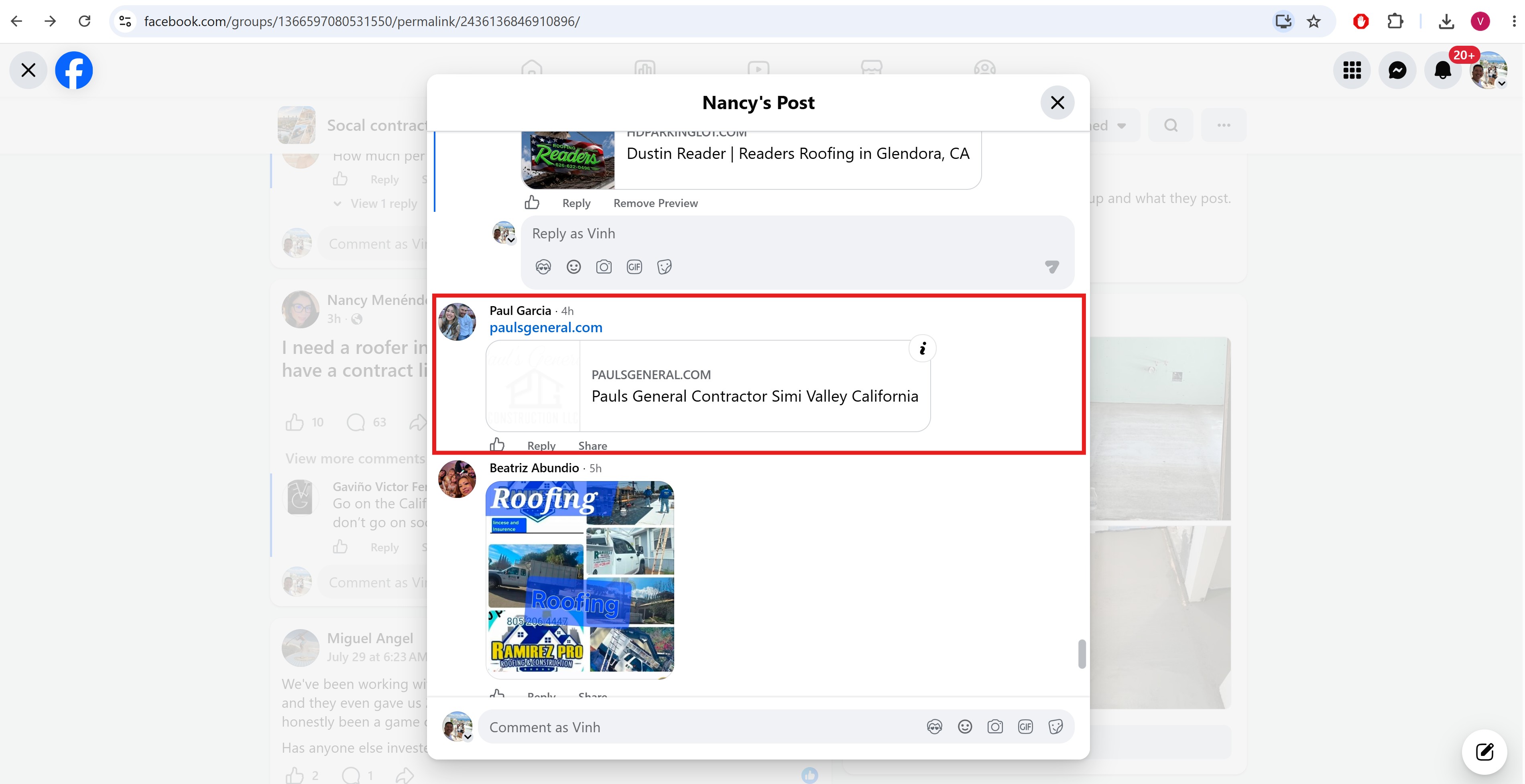Open the browser extensions menu
This screenshot has width=1525, height=784.
click(1395, 21)
